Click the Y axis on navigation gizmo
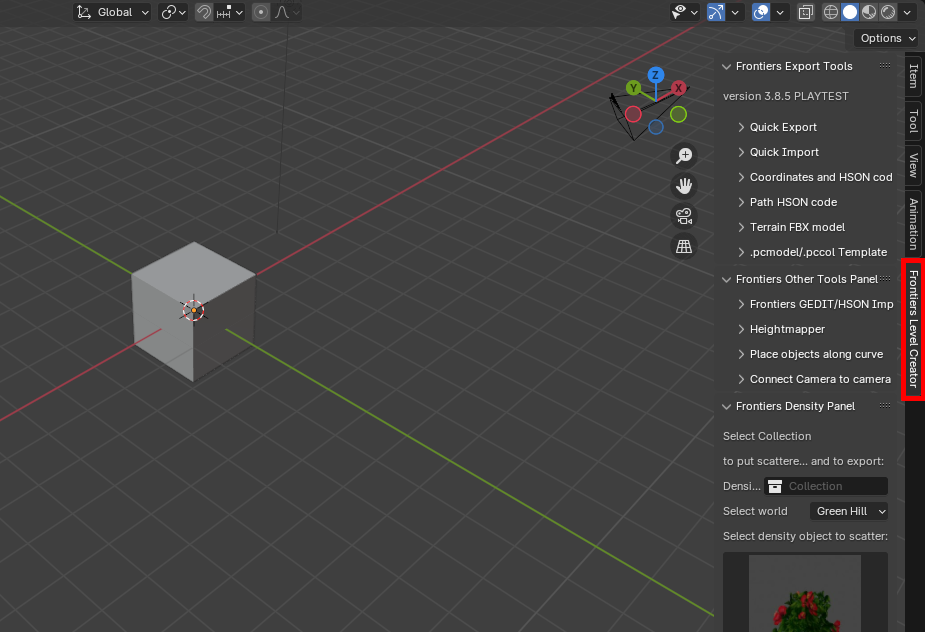The width and height of the screenshot is (925, 632). [x=634, y=88]
